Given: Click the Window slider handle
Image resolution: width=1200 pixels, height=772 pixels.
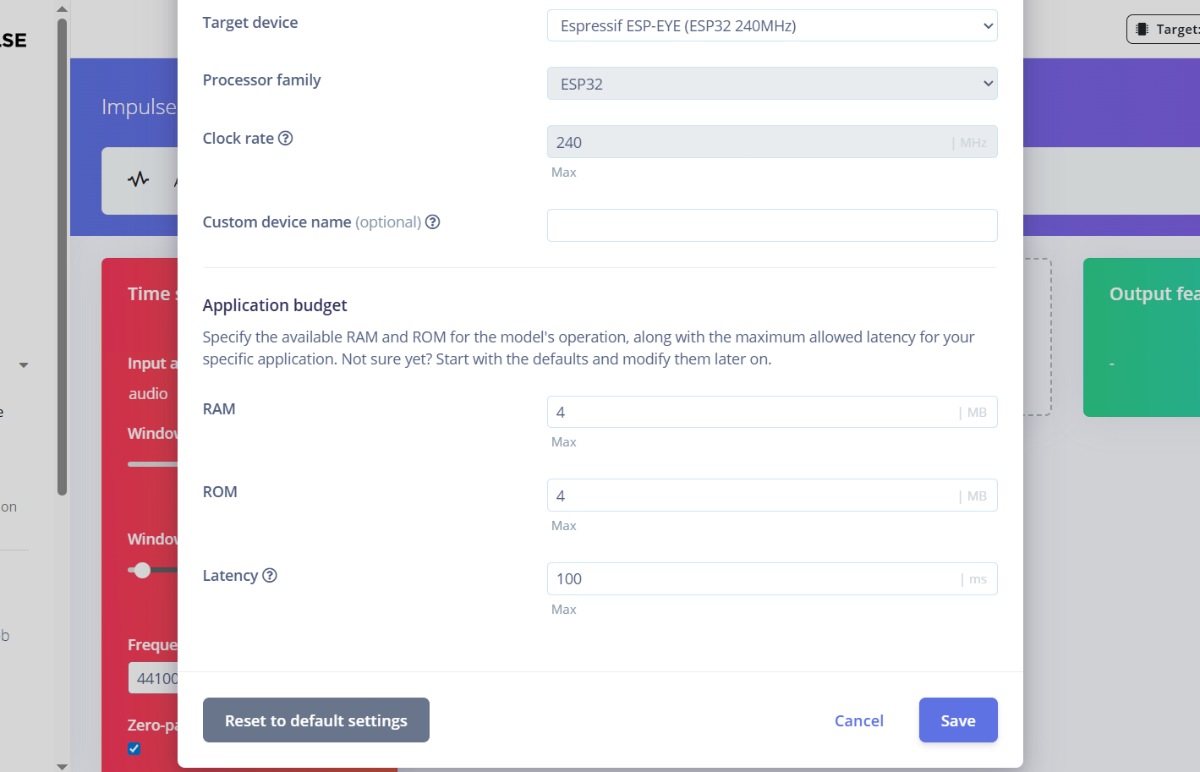Looking at the screenshot, I should [142, 570].
